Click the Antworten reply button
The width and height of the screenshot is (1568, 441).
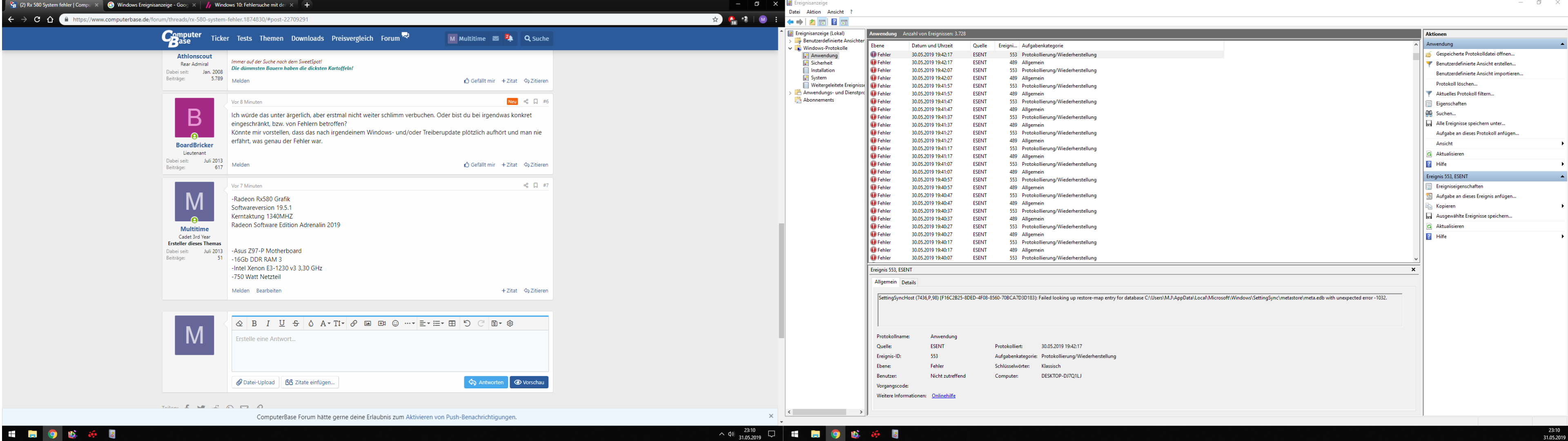(486, 383)
